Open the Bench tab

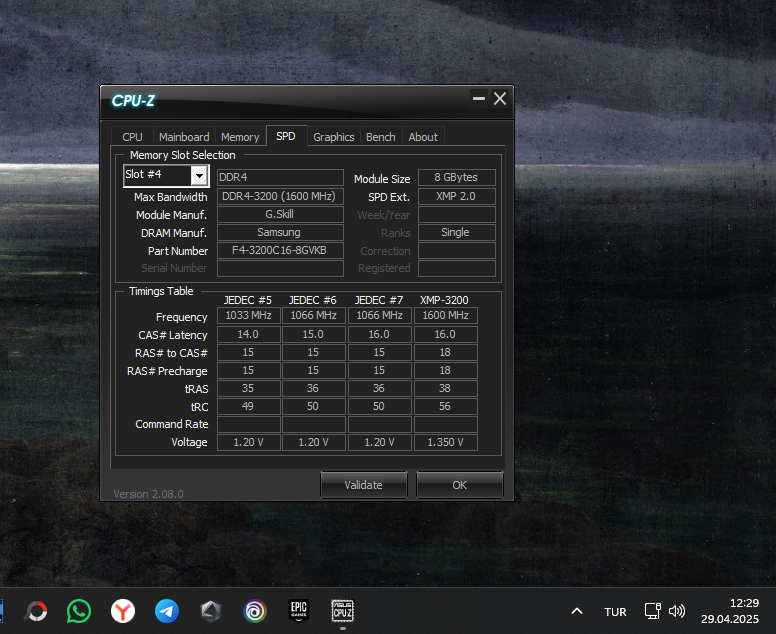coord(381,137)
